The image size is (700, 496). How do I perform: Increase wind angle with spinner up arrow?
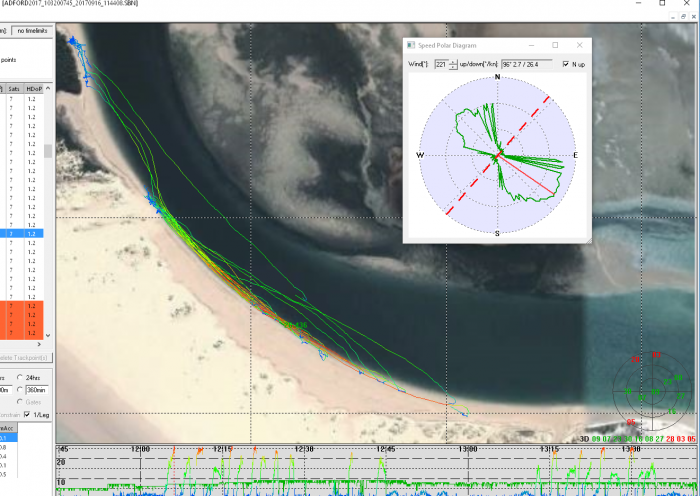coord(454,61)
